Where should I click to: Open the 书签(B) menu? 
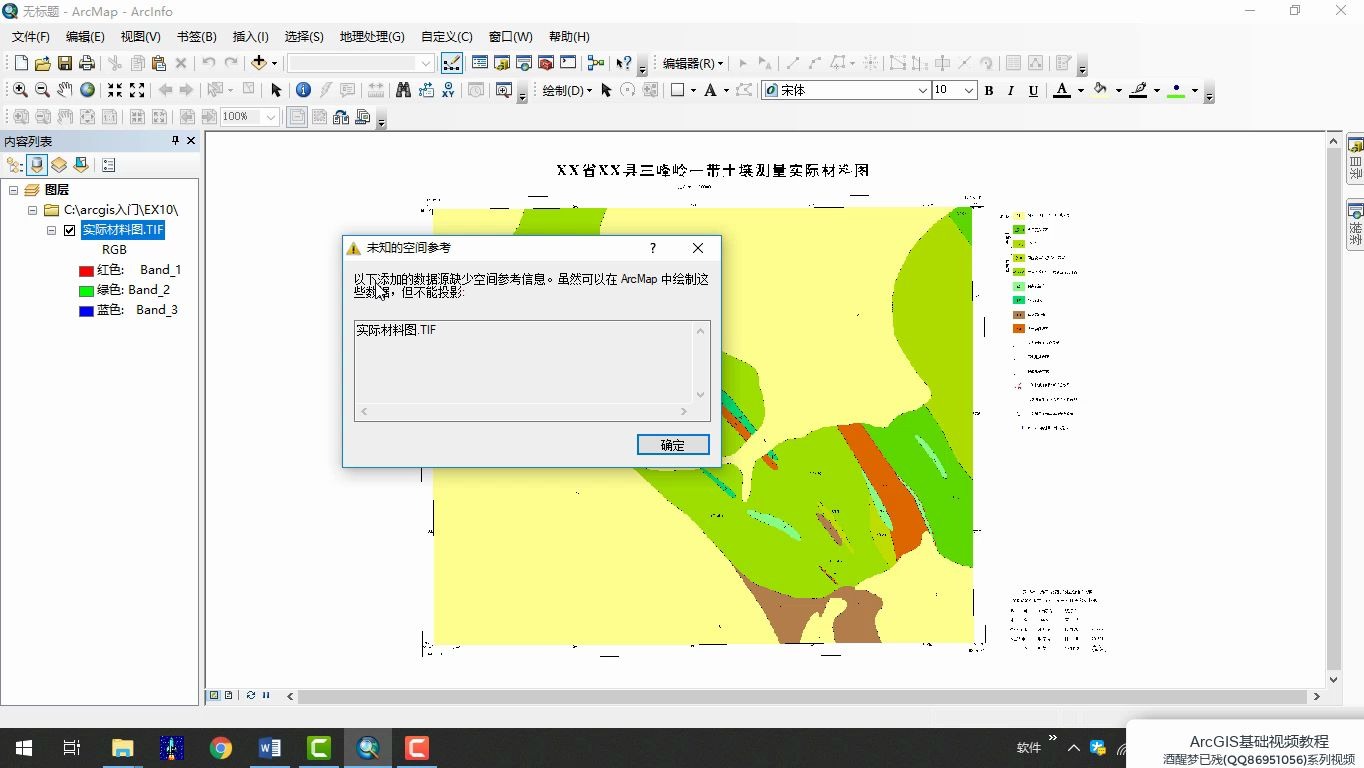(197, 36)
